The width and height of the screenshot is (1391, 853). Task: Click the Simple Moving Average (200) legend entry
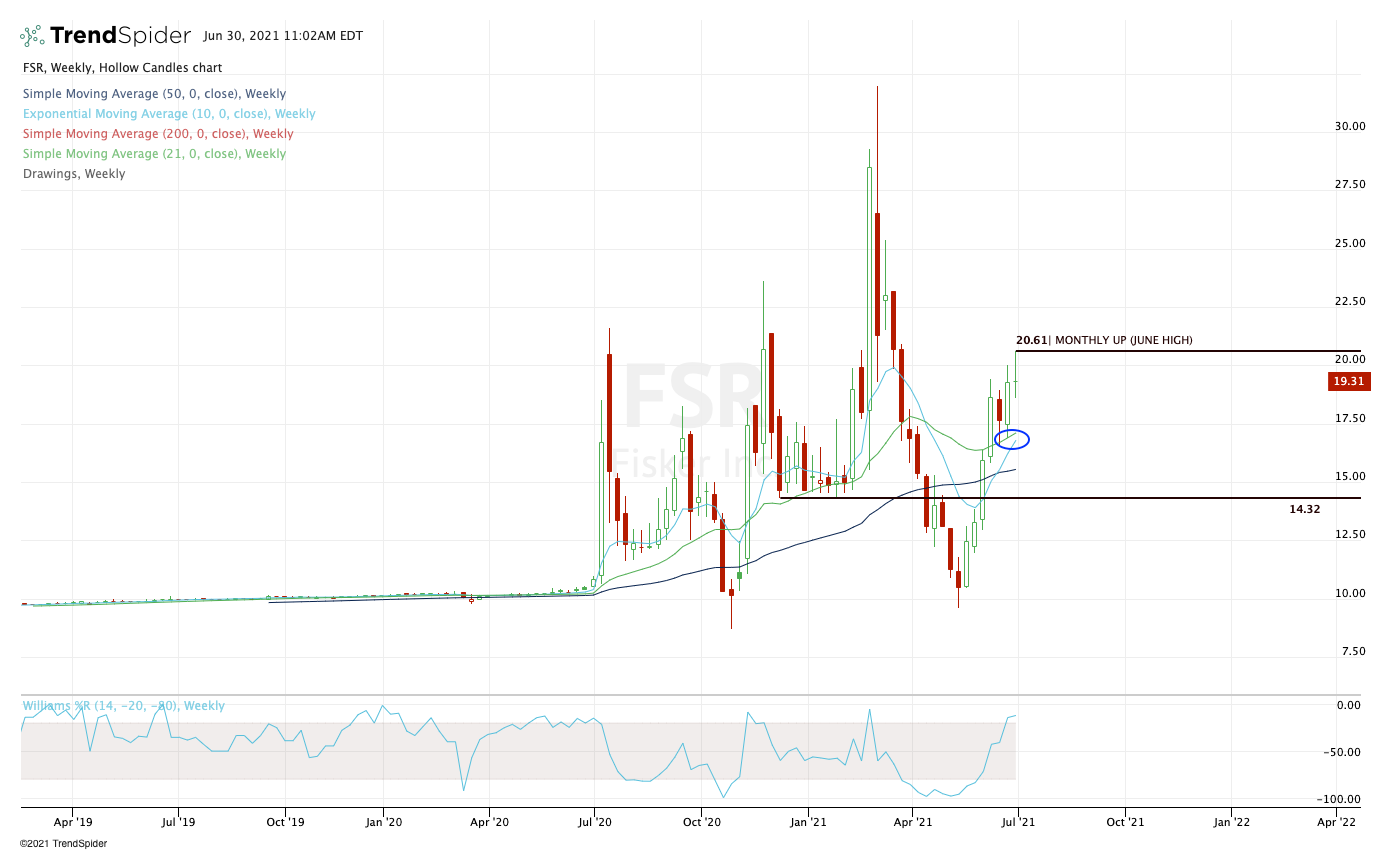(158, 134)
